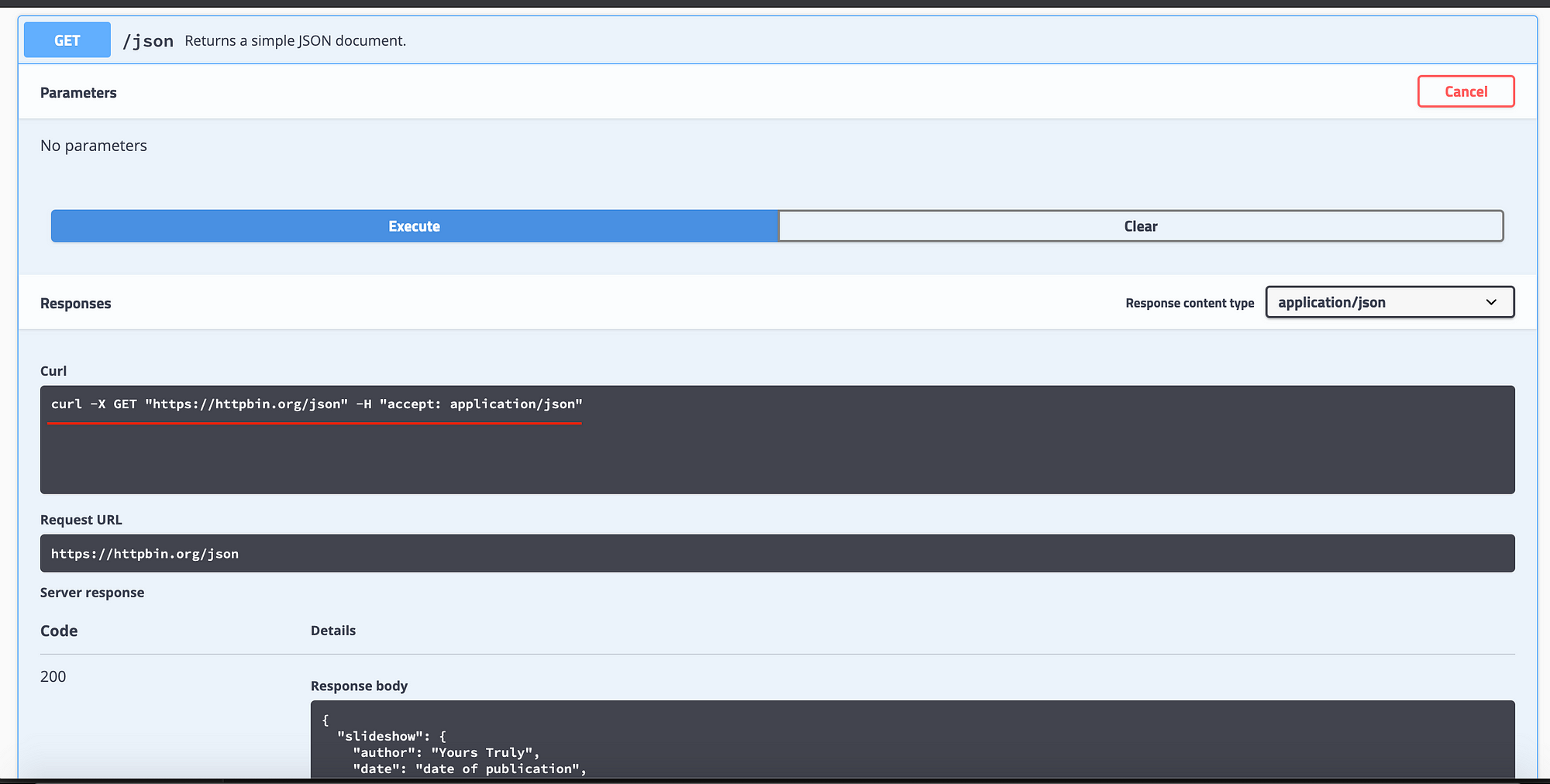Click the Response body label
Screen dimensions: 1550x784
(359, 686)
